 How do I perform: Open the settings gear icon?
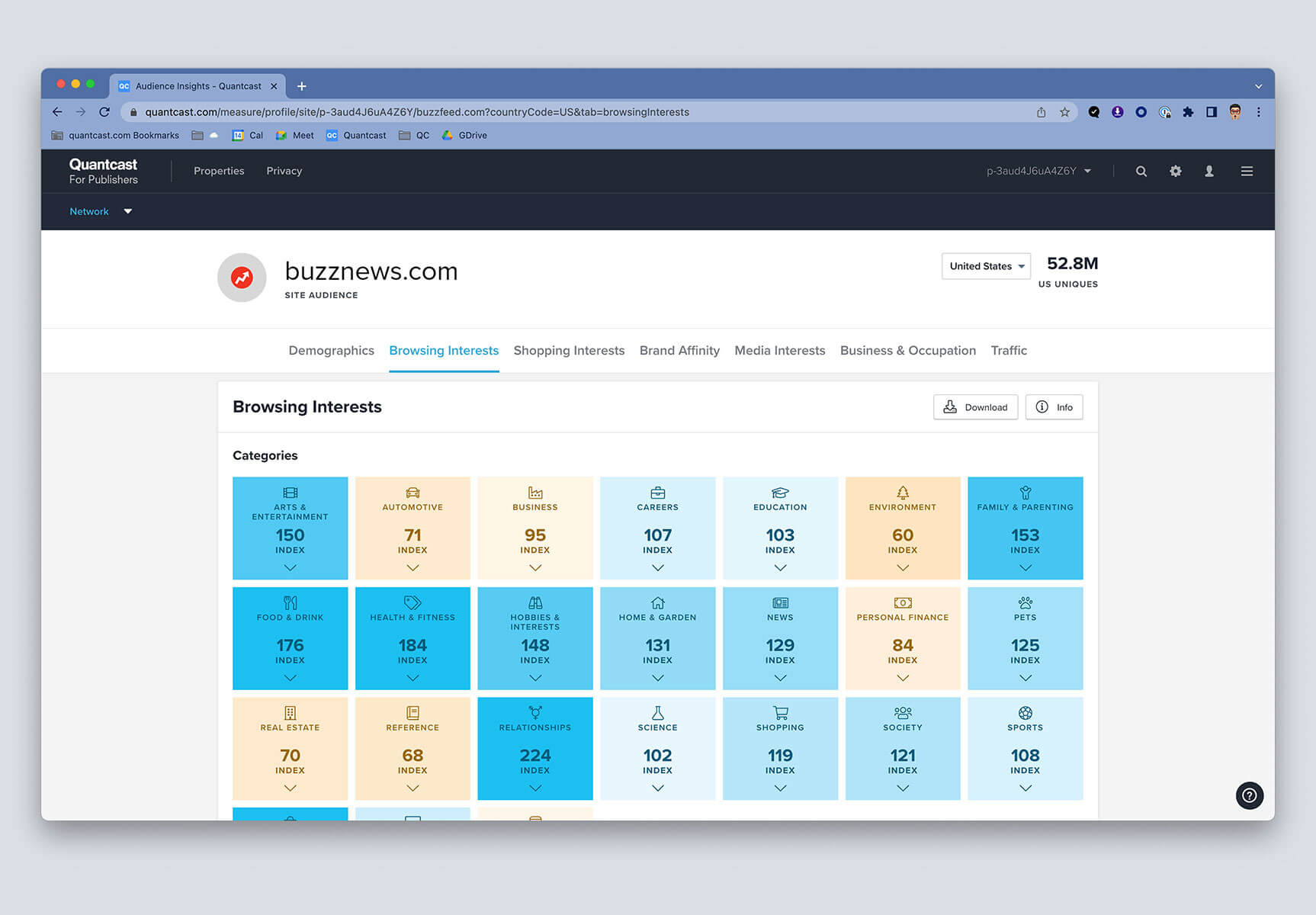tap(1175, 172)
